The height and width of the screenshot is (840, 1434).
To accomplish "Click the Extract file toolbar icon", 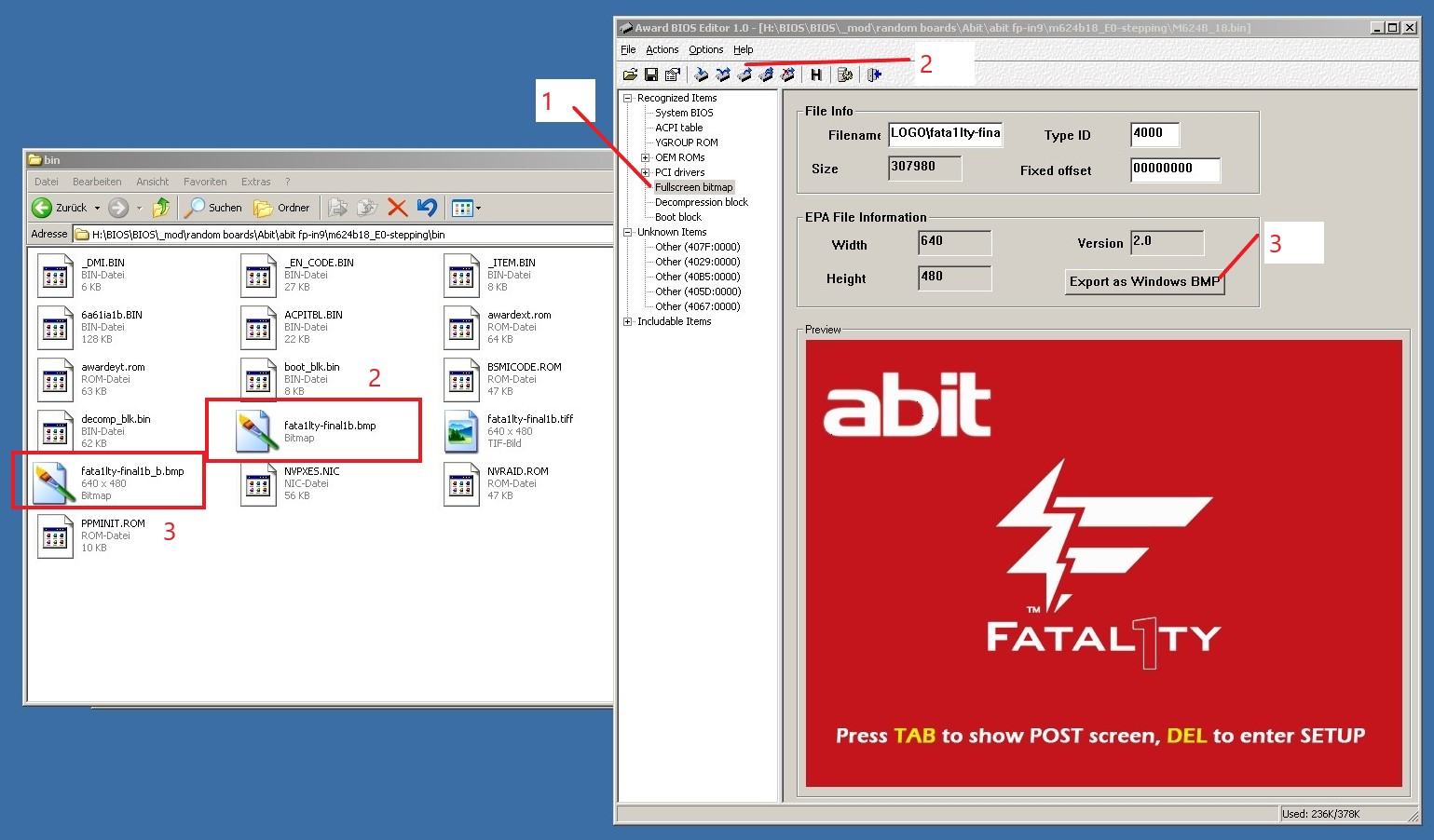I will tap(744, 75).
